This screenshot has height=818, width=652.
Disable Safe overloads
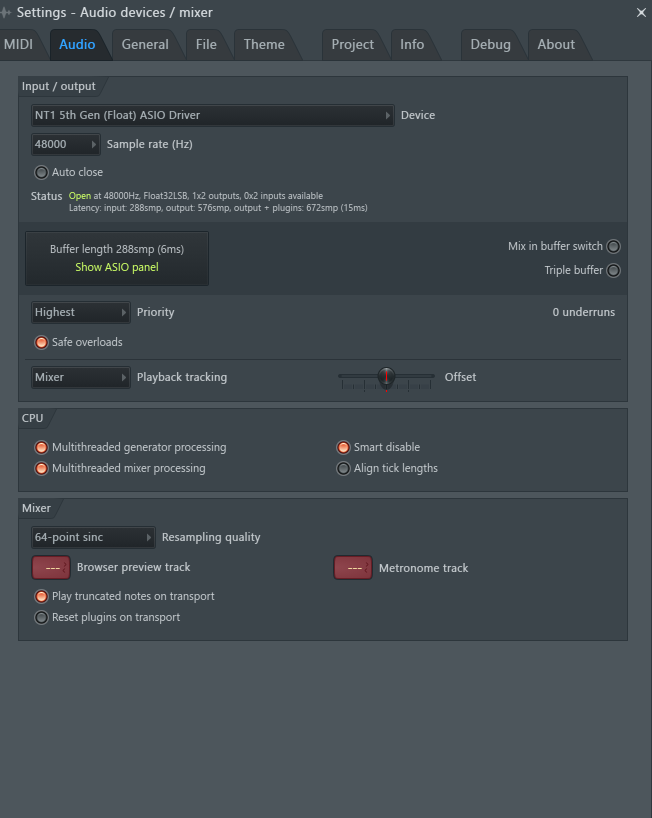tap(41, 342)
